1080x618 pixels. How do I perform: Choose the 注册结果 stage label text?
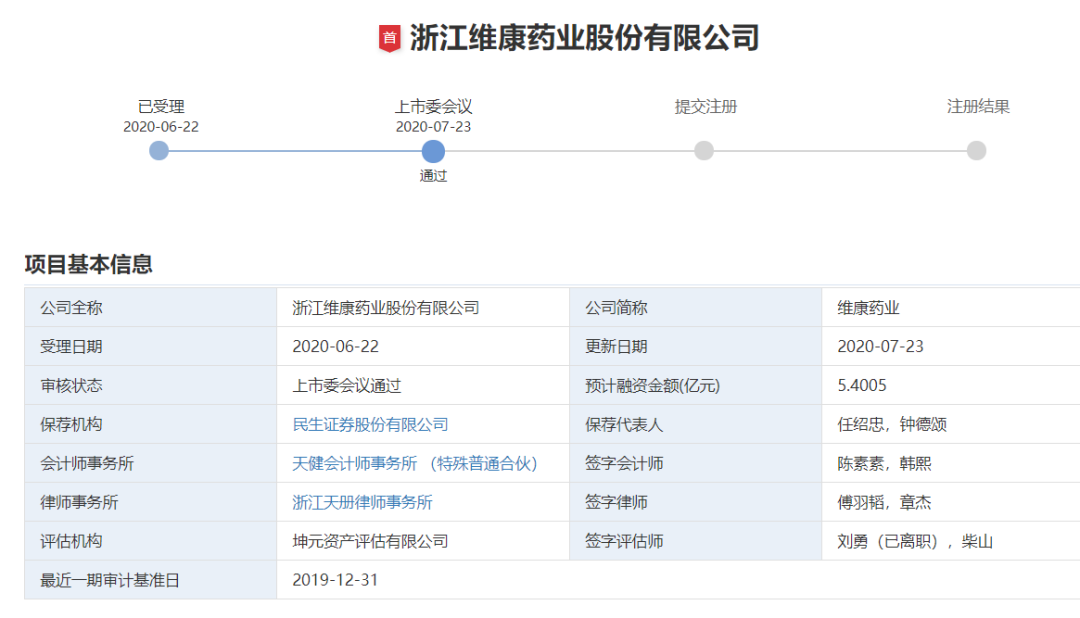pos(978,107)
